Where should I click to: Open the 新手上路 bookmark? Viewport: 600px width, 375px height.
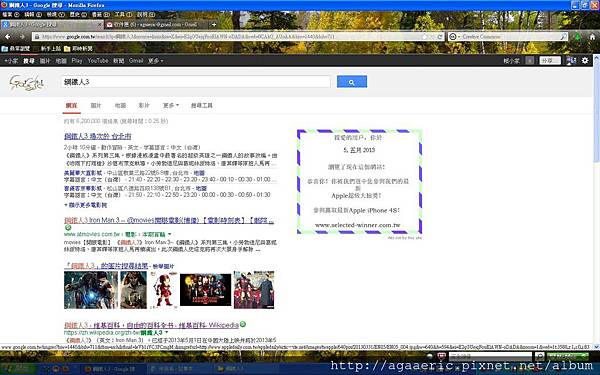51,49
